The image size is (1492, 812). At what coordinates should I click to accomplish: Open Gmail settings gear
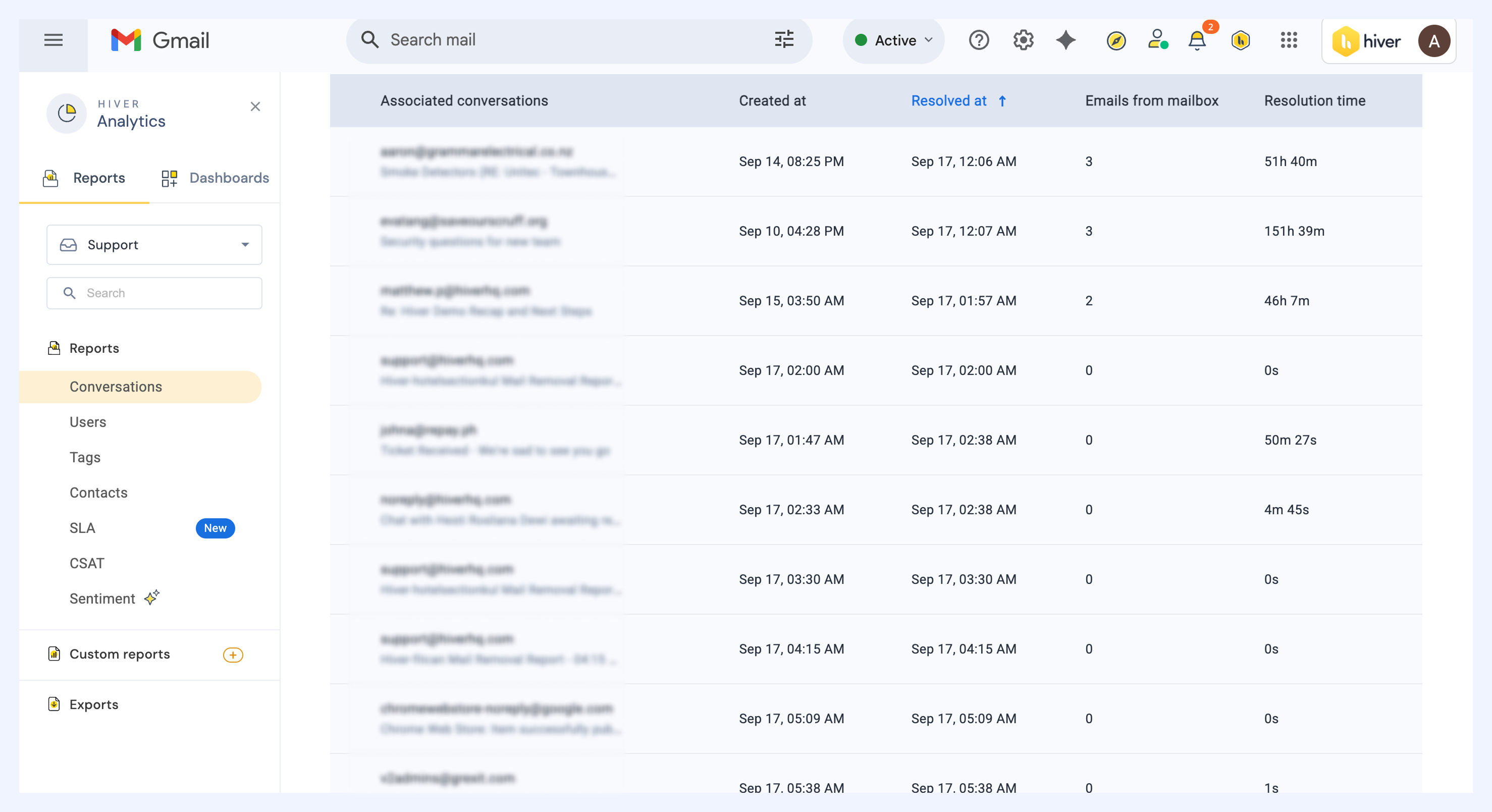point(1023,40)
